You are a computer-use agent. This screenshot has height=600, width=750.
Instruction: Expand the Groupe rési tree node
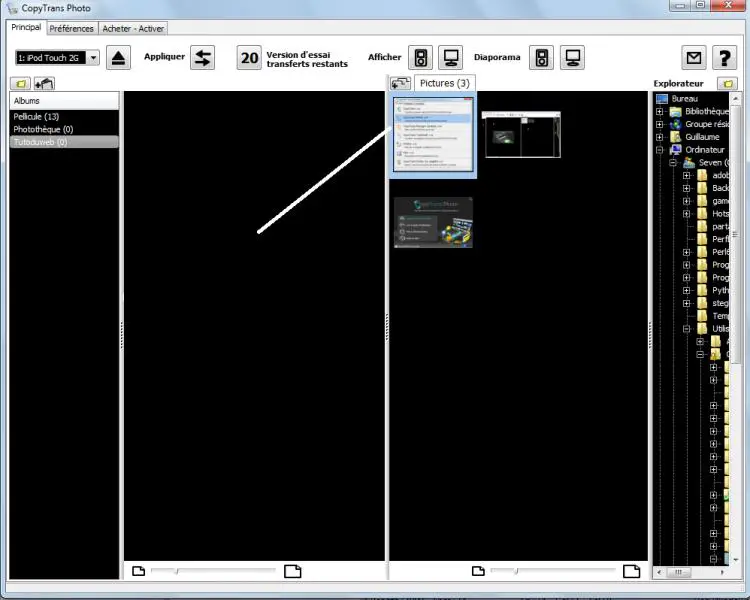[x=660, y=124]
